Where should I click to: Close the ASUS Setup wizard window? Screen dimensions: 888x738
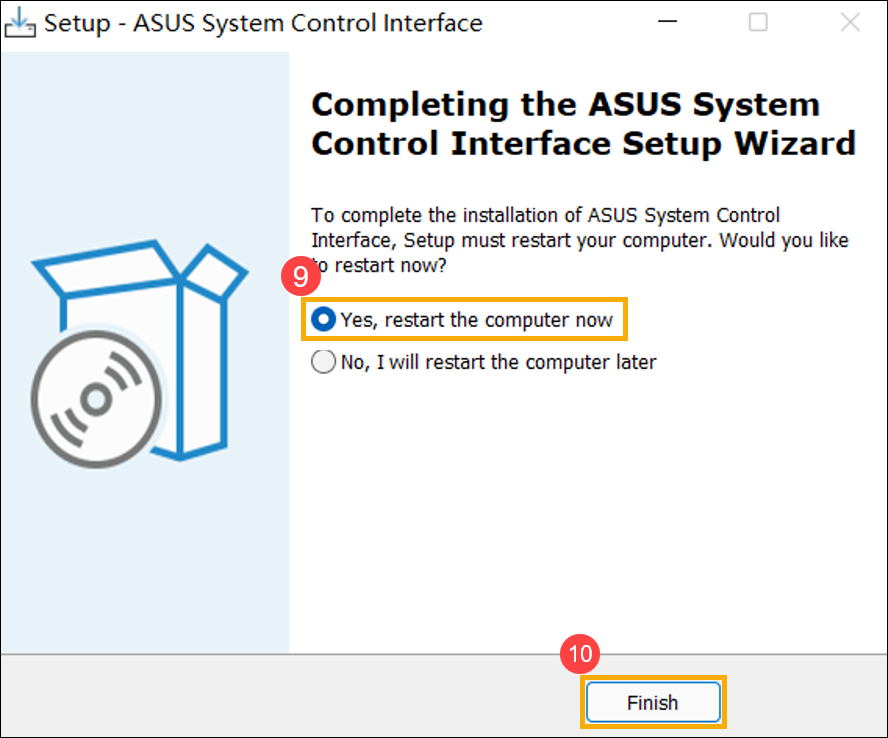(x=850, y=22)
